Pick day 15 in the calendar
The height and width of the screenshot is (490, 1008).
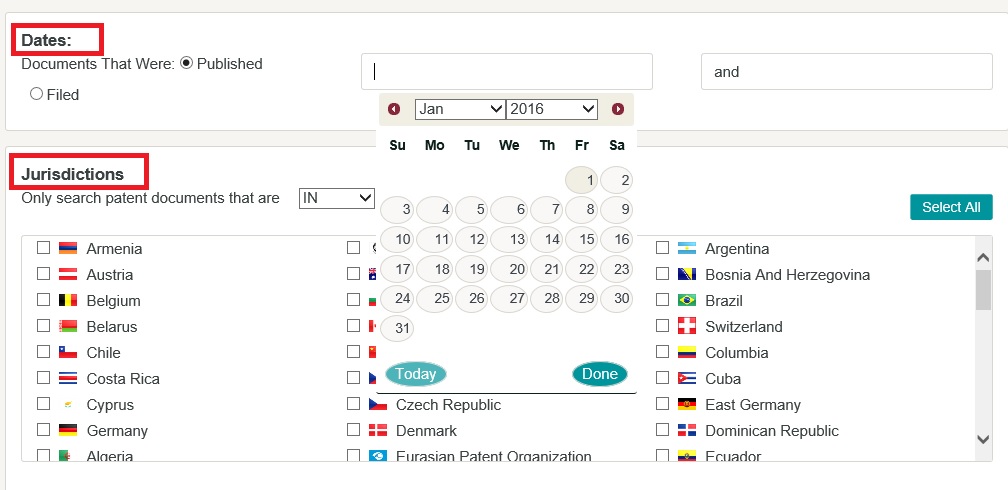(x=586, y=239)
